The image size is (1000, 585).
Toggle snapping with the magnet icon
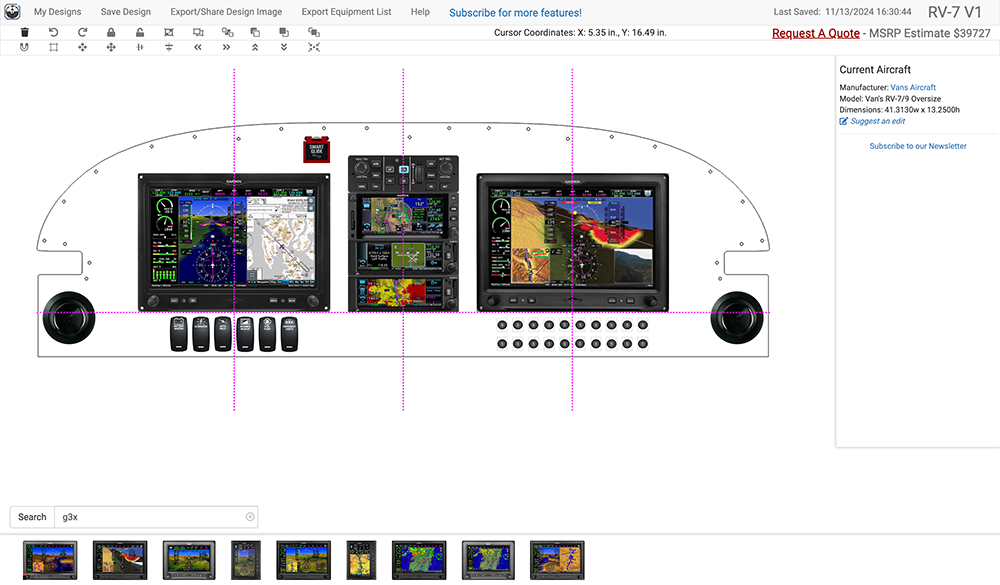[24, 47]
